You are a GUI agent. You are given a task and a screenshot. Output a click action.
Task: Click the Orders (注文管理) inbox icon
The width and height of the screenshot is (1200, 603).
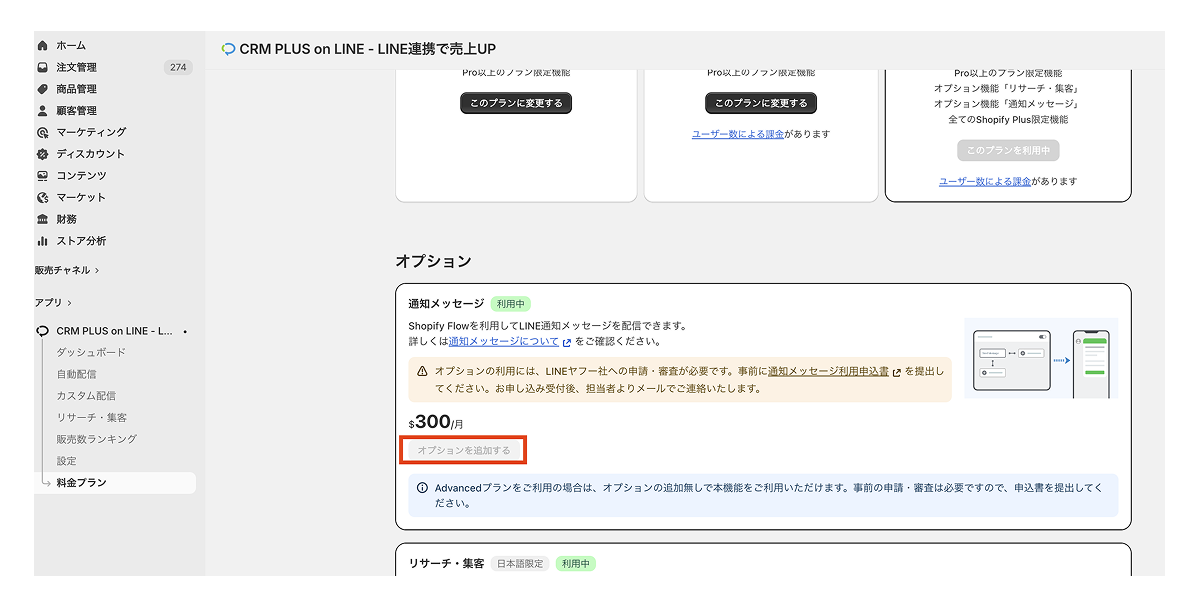click(42, 67)
